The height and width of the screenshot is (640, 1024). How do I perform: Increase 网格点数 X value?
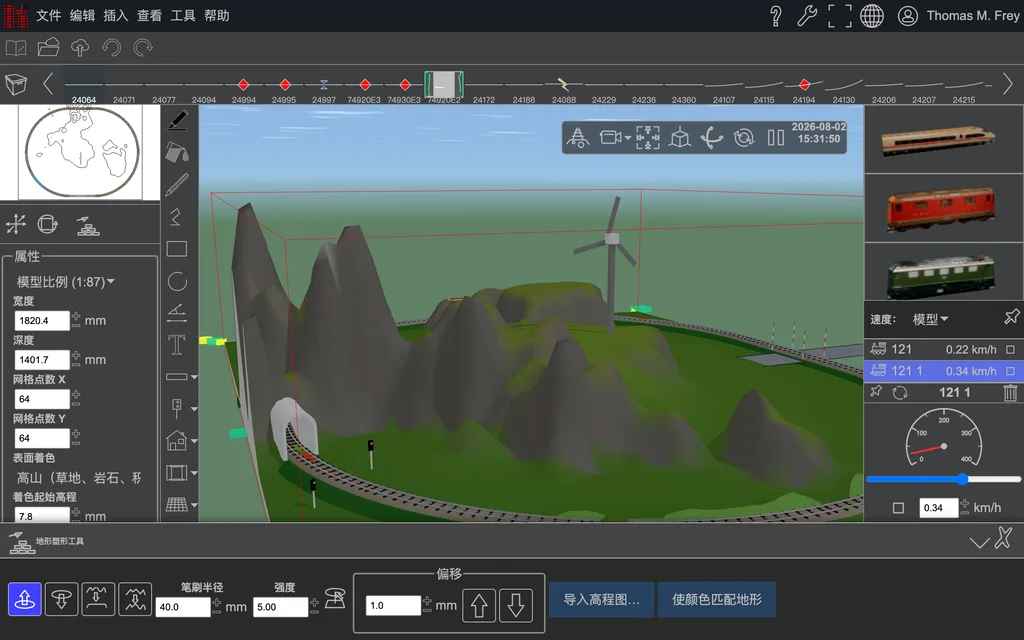click(x=76, y=394)
